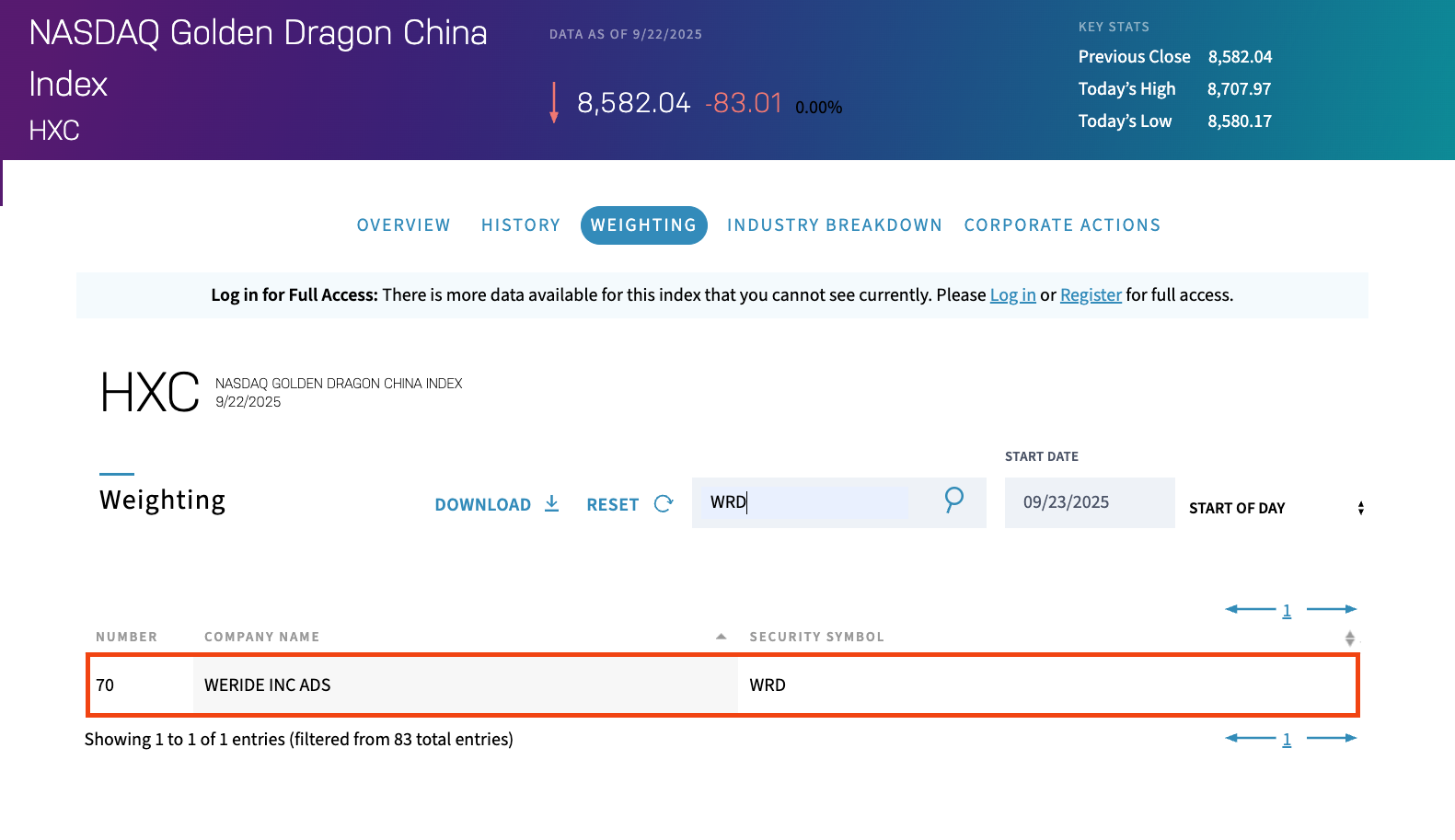Sort using Security Symbol column arrows
Screen dimensions: 1455x840
point(1349,638)
